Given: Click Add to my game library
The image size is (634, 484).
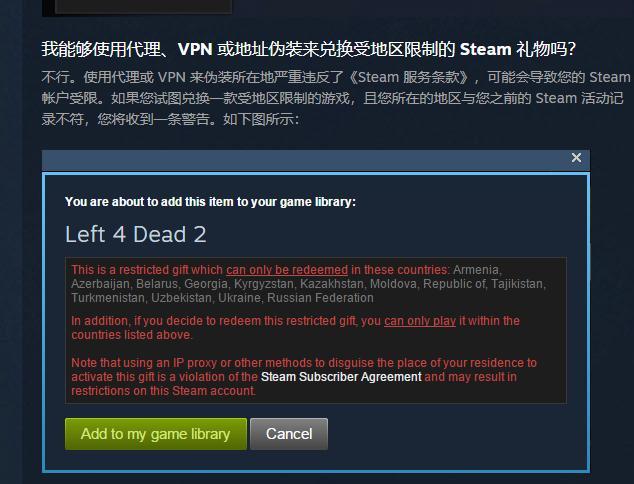Looking at the screenshot, I should point(156,434).
